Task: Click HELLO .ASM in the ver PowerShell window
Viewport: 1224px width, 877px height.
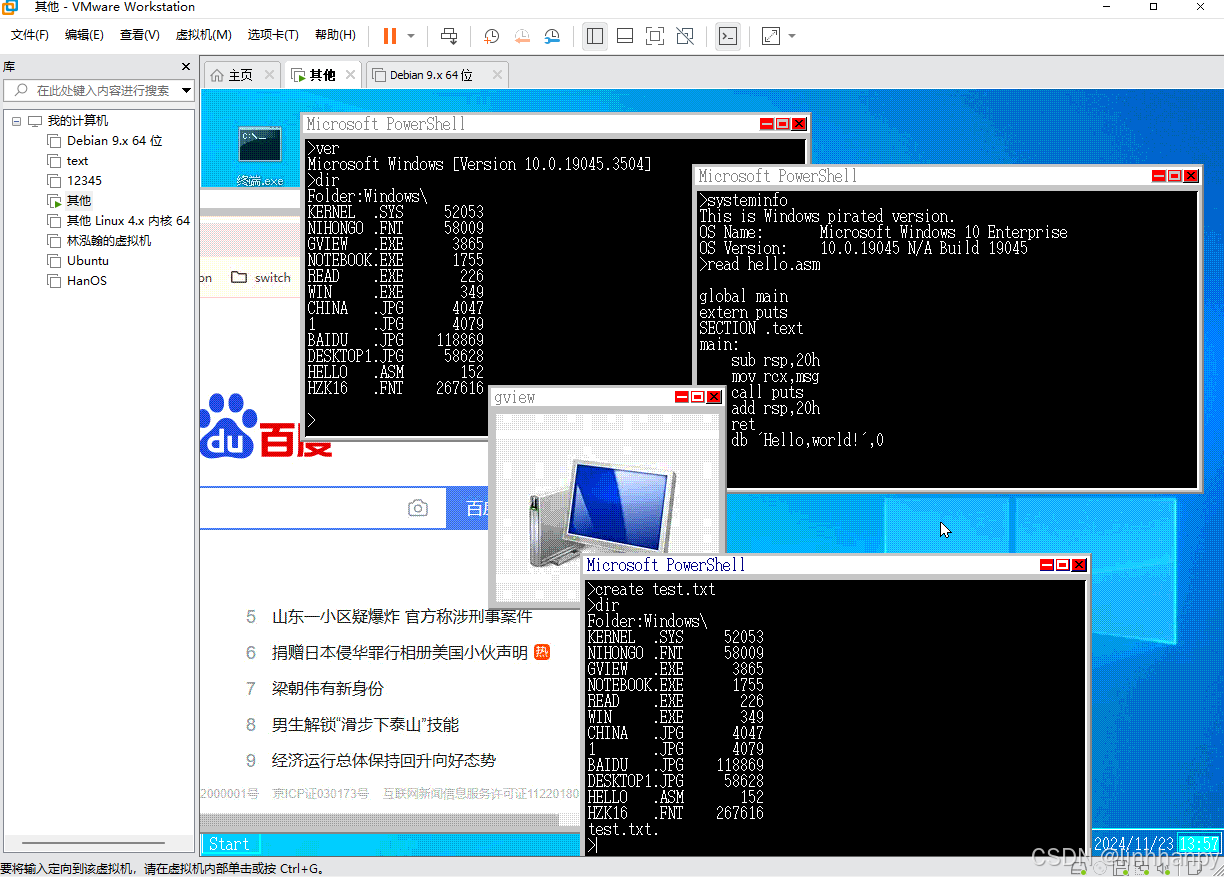Action: pos(396,372)
